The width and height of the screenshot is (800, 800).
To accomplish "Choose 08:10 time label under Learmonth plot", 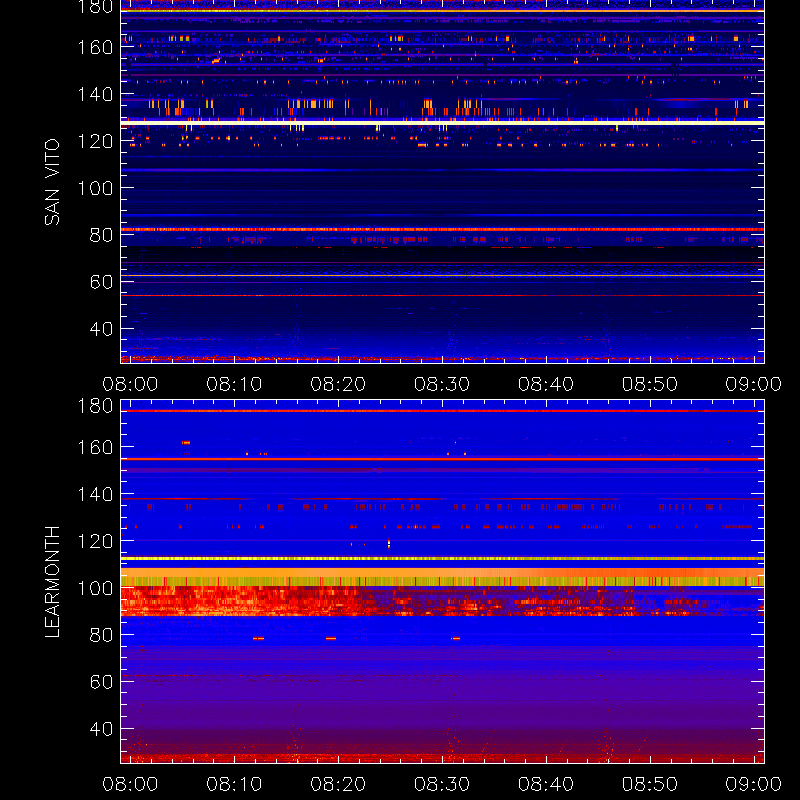I will [x=234, y=784].
